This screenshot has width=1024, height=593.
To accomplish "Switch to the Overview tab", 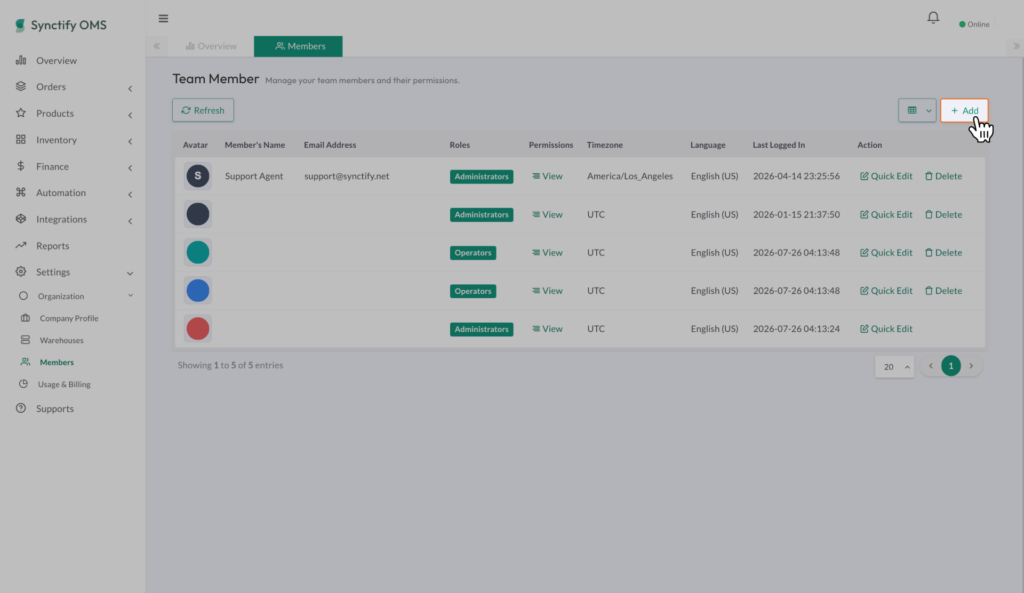I will (x=211, y=46).
